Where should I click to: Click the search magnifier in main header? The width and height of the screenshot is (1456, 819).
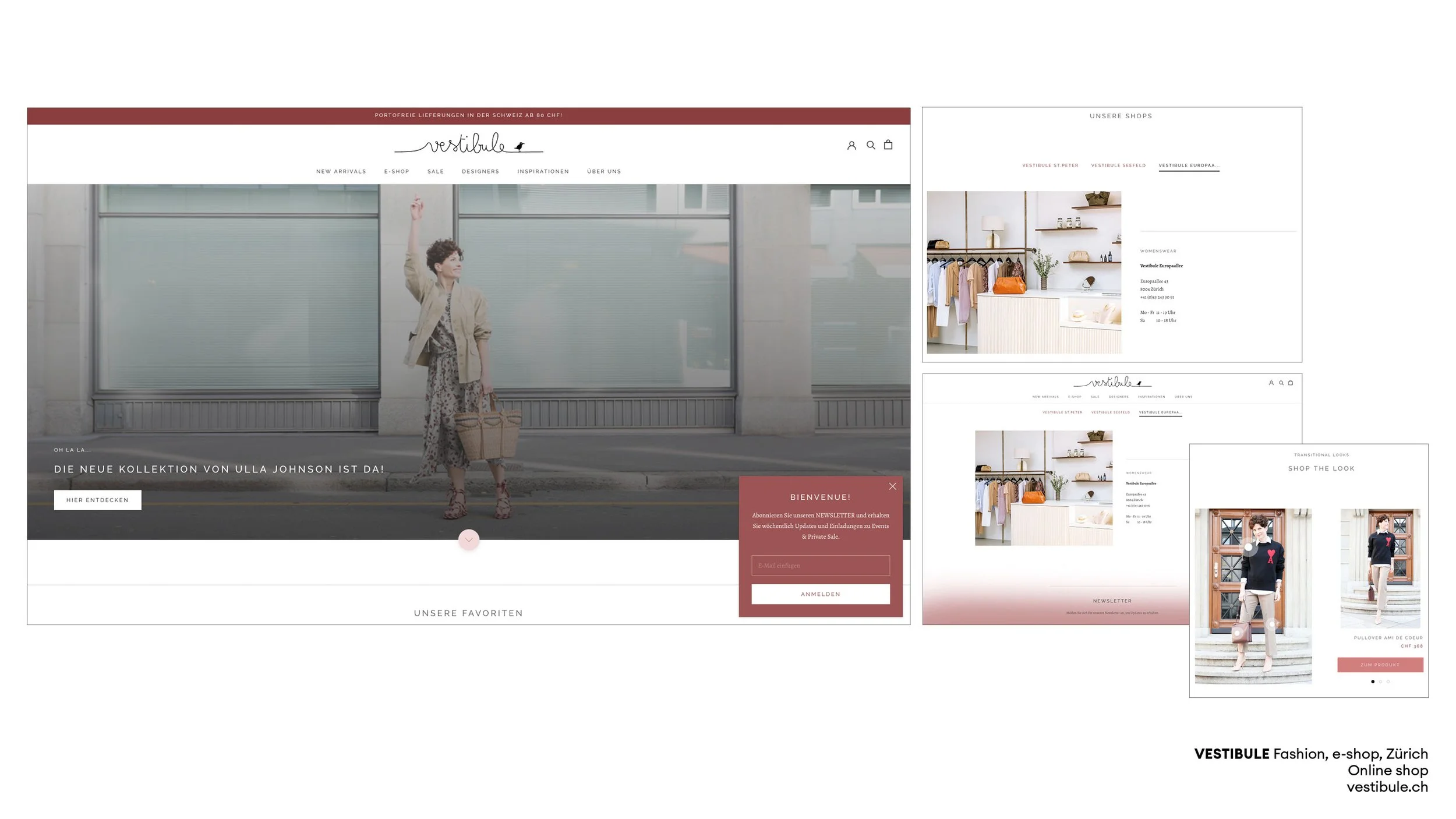(x=871, y=145)
